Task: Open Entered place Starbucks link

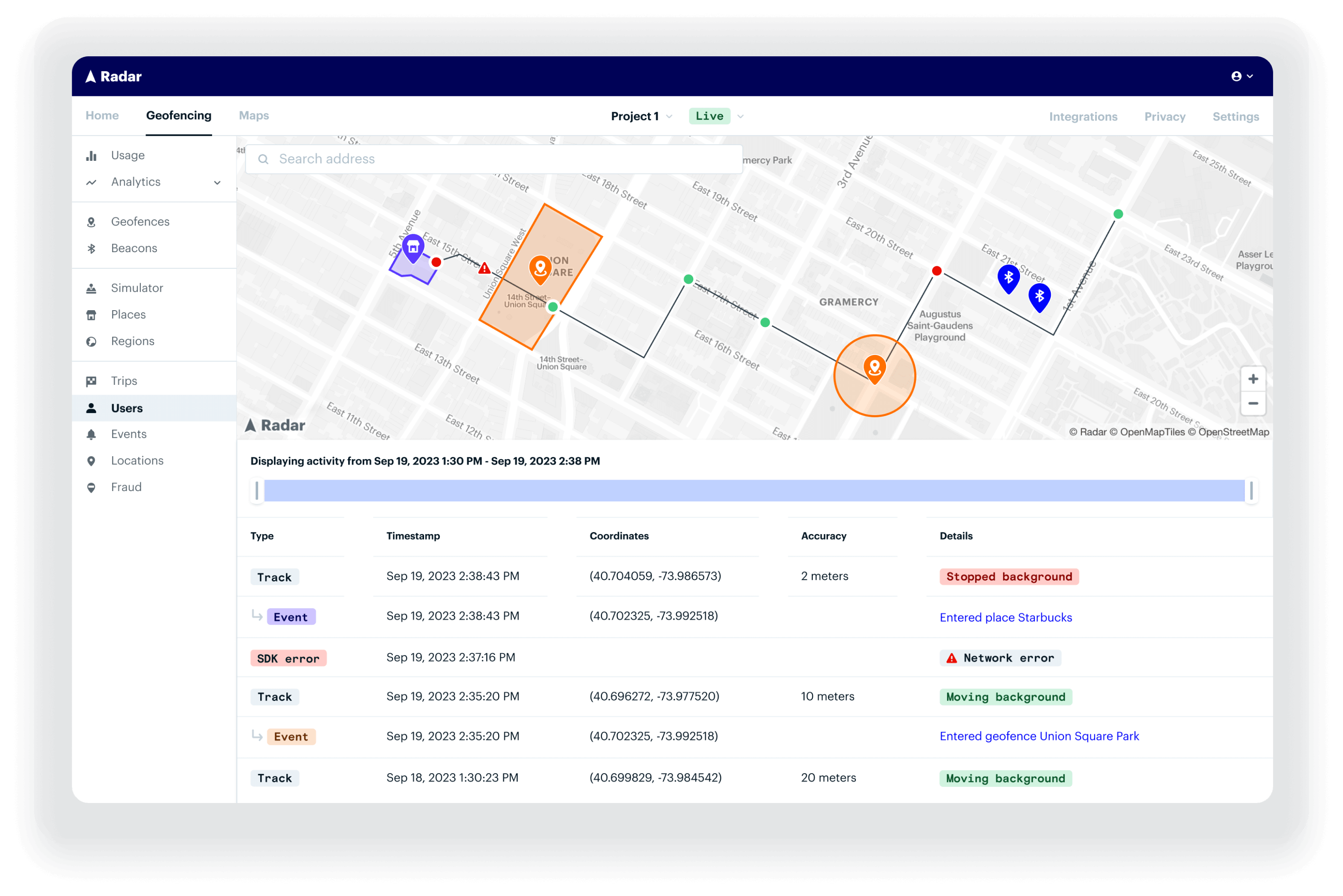Action: coord(1006,617)
